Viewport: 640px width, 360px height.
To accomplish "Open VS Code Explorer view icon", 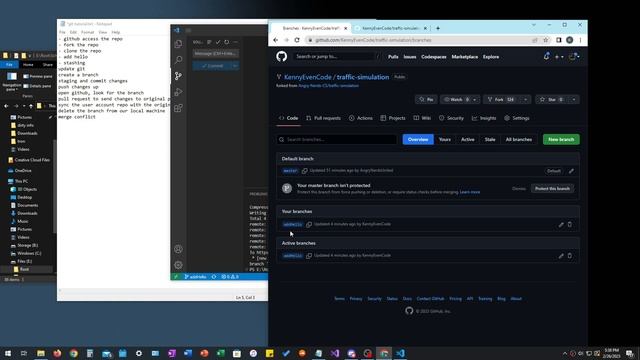I will [178, 44].
